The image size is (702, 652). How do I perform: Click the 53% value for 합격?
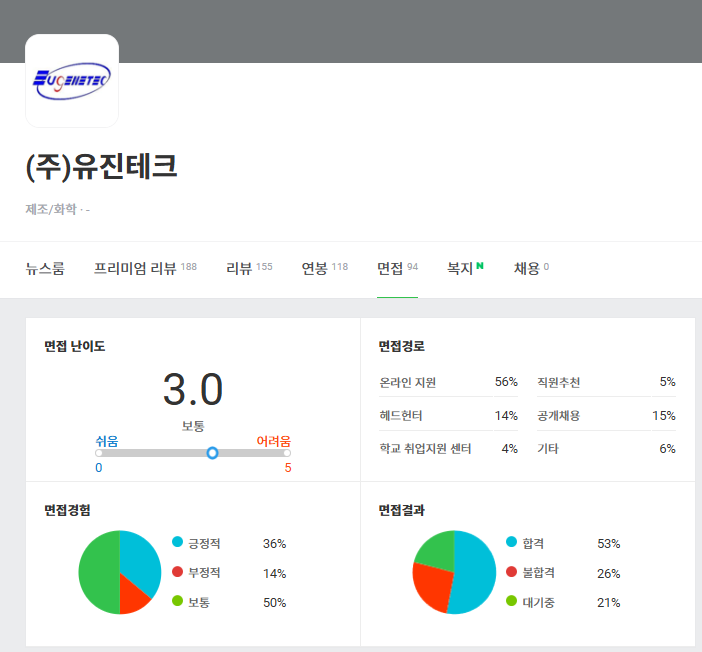[608, 544]
